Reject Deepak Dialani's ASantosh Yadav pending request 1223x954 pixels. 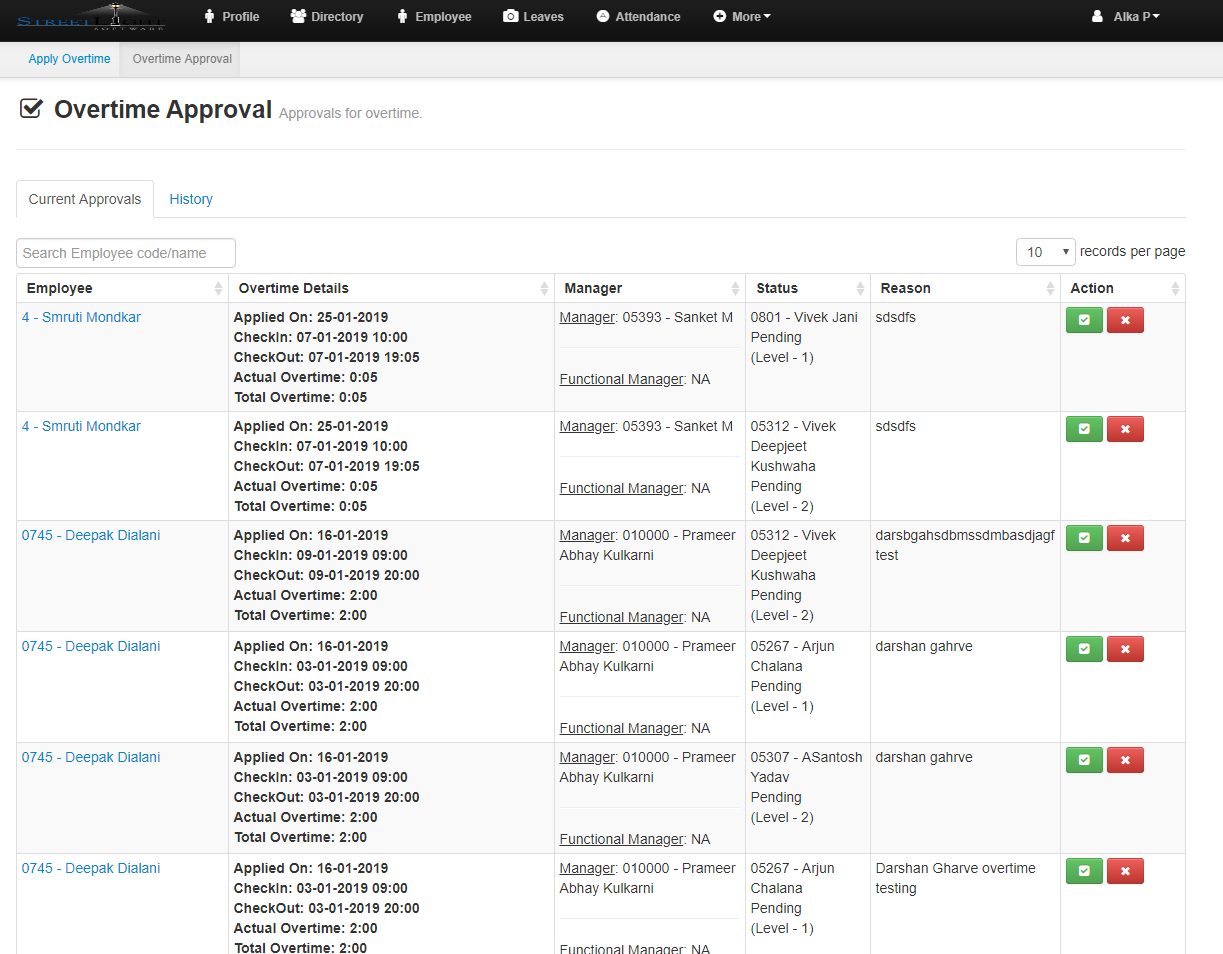click(1125, 760)
